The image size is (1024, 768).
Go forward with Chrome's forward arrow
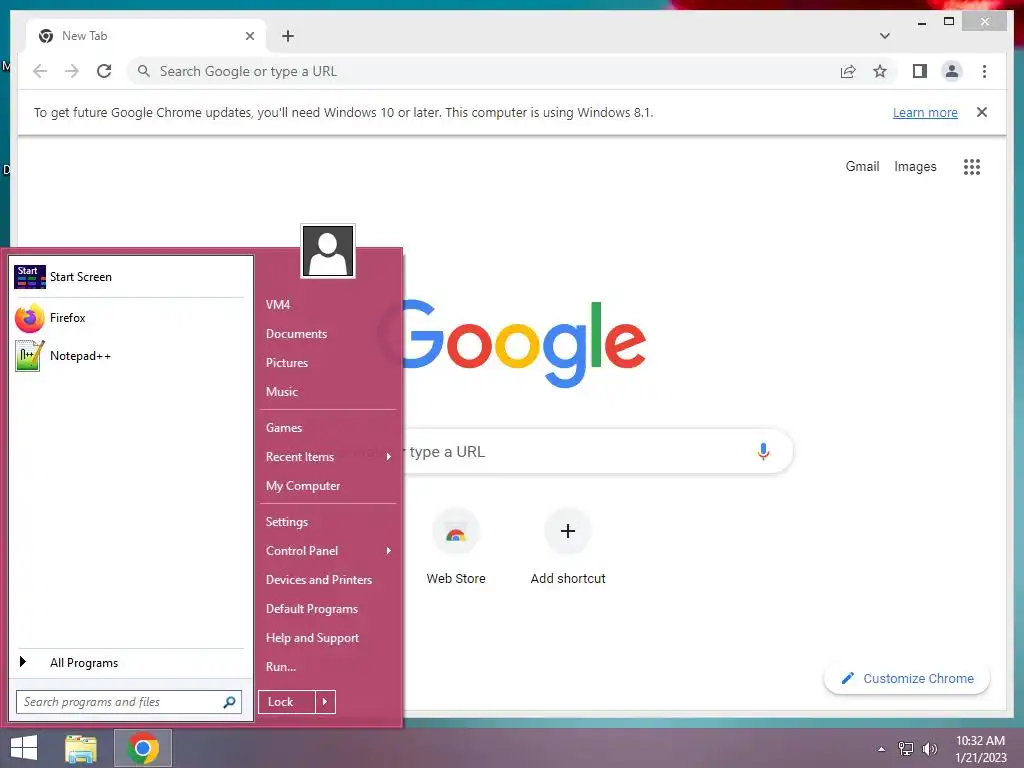pos(72,71)
